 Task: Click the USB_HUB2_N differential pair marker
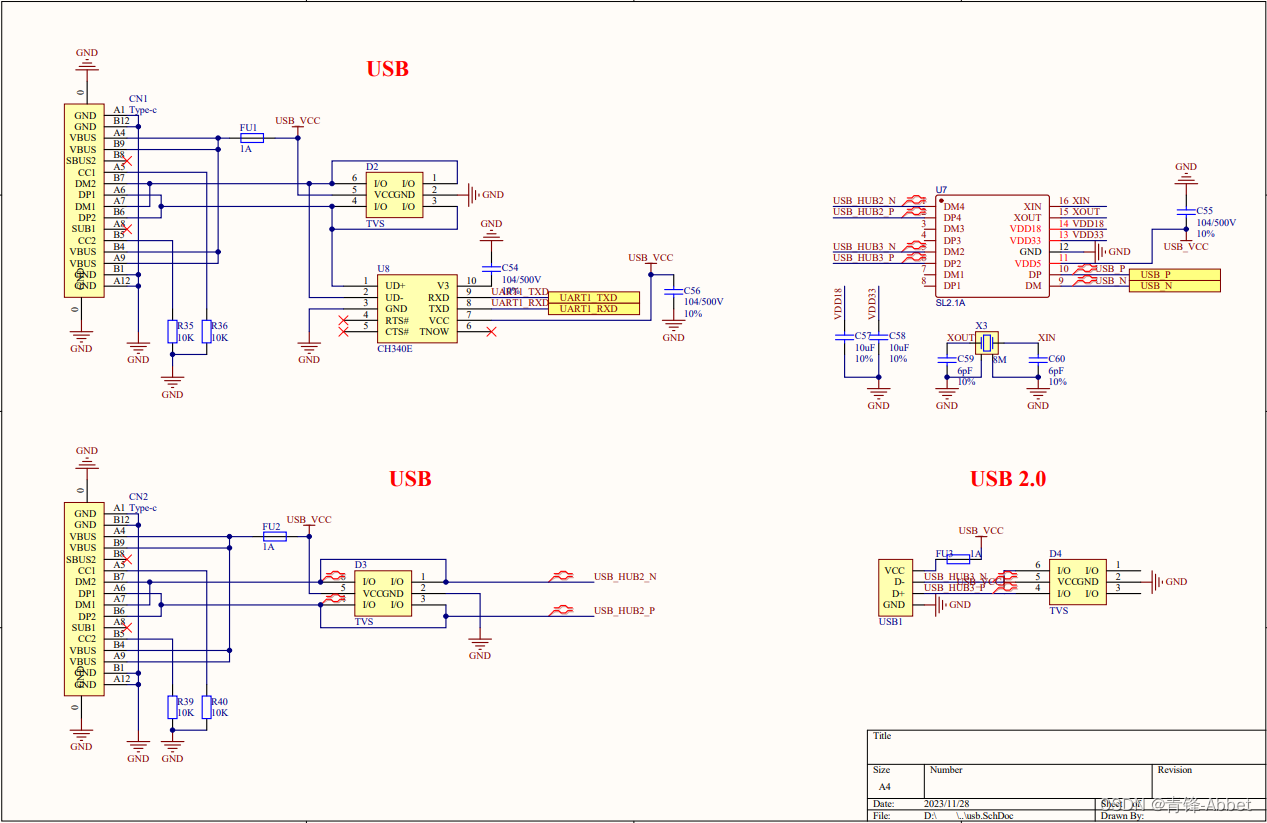pyautogui.click(x=563, y=576)
